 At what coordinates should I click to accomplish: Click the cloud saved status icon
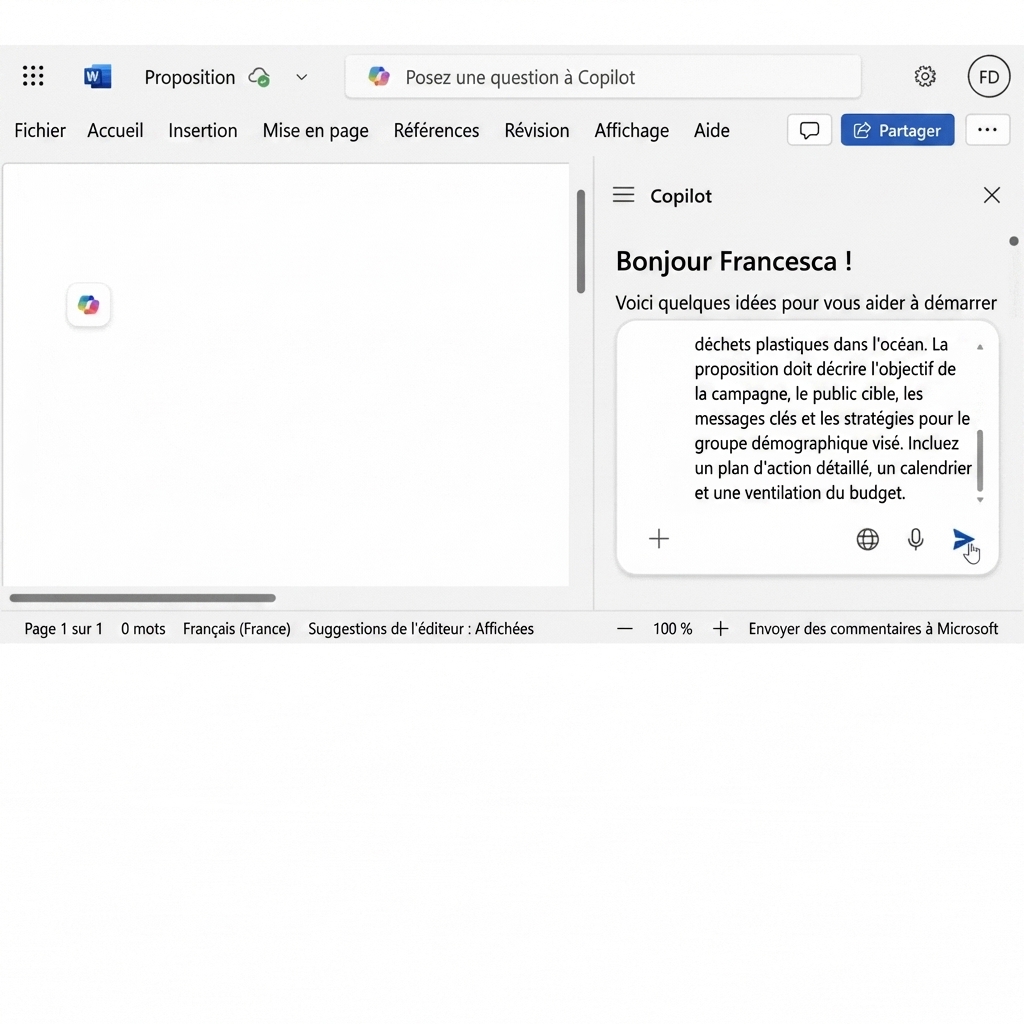coord(259,77)
